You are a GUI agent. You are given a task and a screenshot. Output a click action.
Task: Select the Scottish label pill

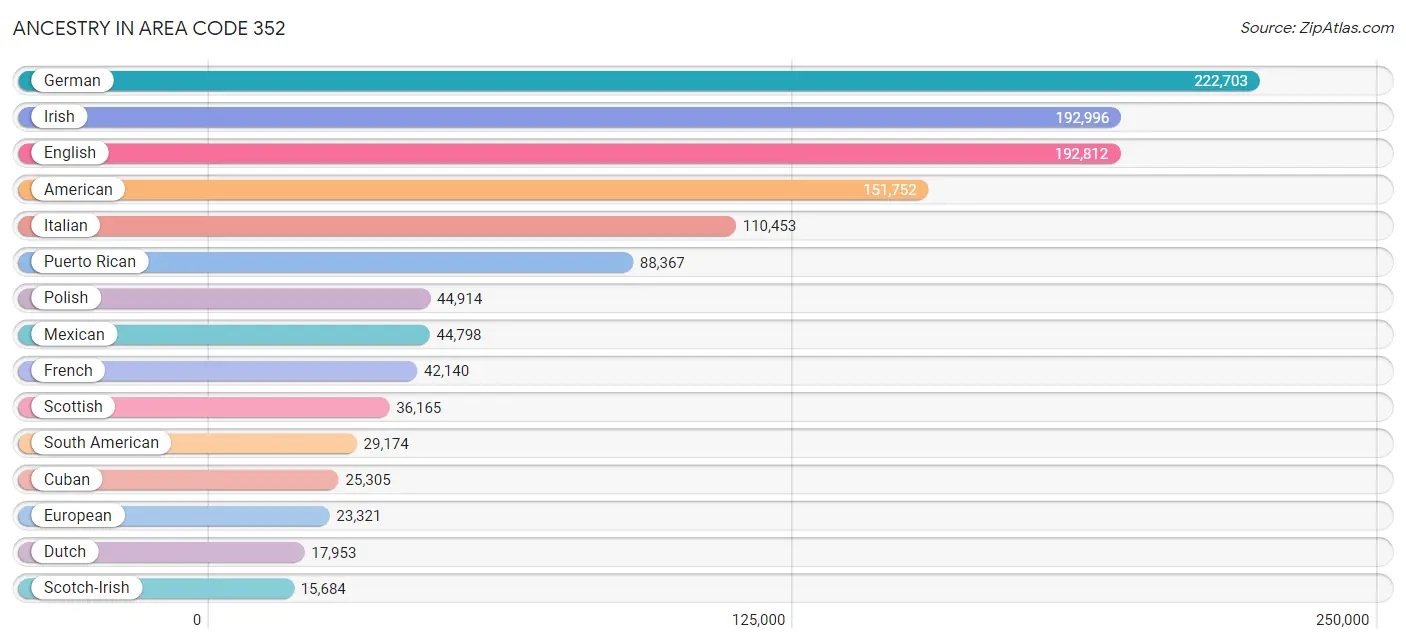click(x=73, y=407)
